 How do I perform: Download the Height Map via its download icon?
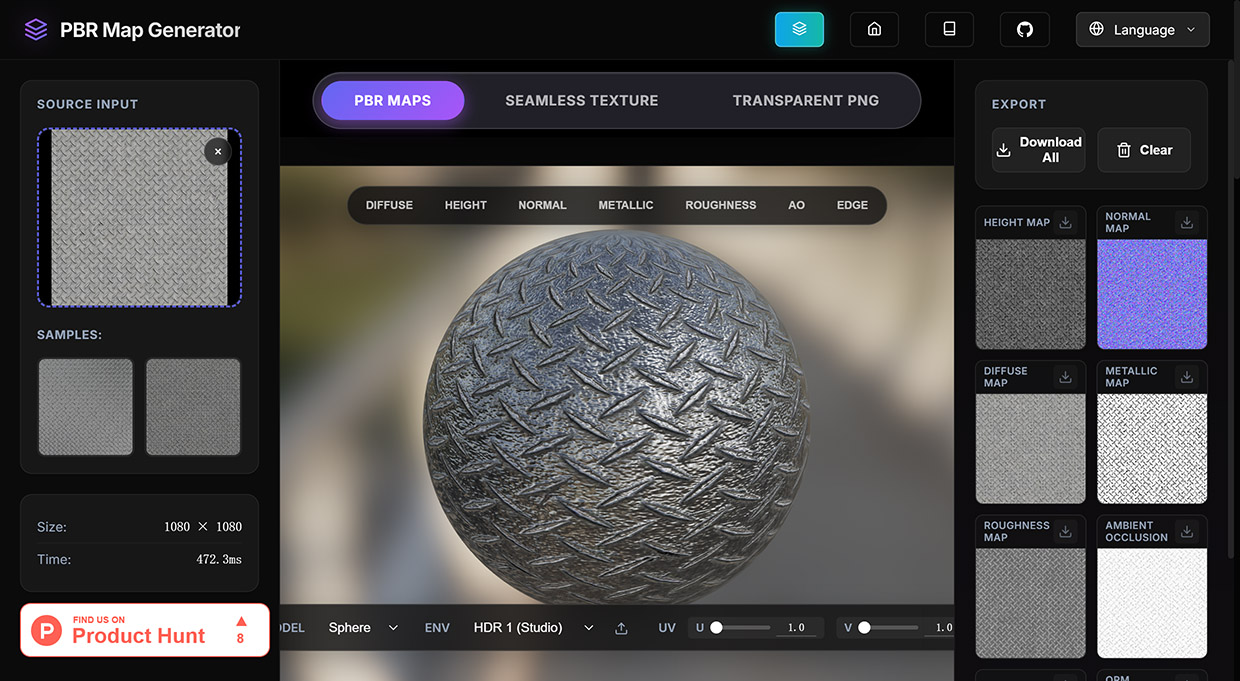tap(1066, 222)
